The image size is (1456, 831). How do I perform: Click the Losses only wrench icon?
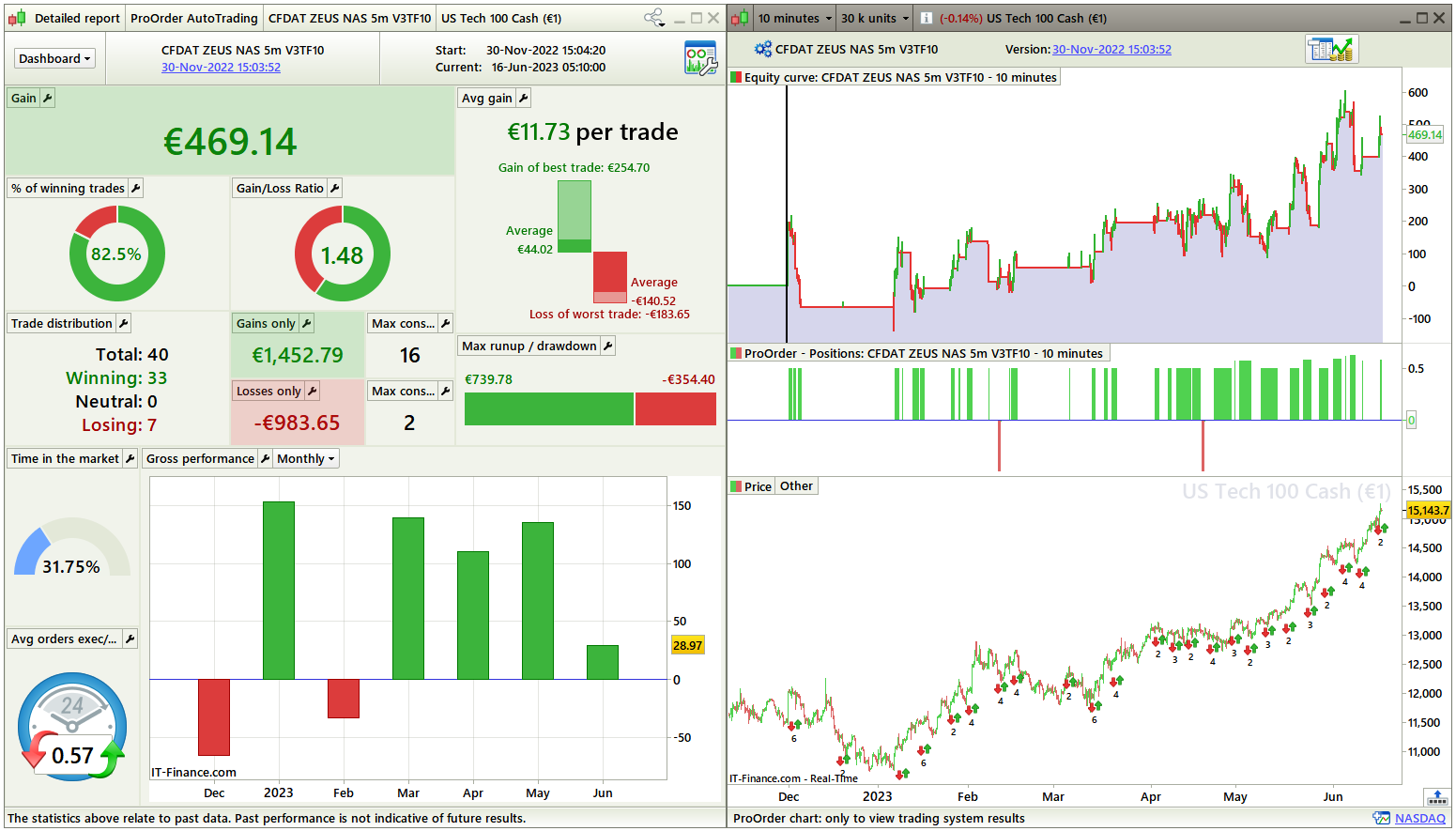tap(312, 391)
